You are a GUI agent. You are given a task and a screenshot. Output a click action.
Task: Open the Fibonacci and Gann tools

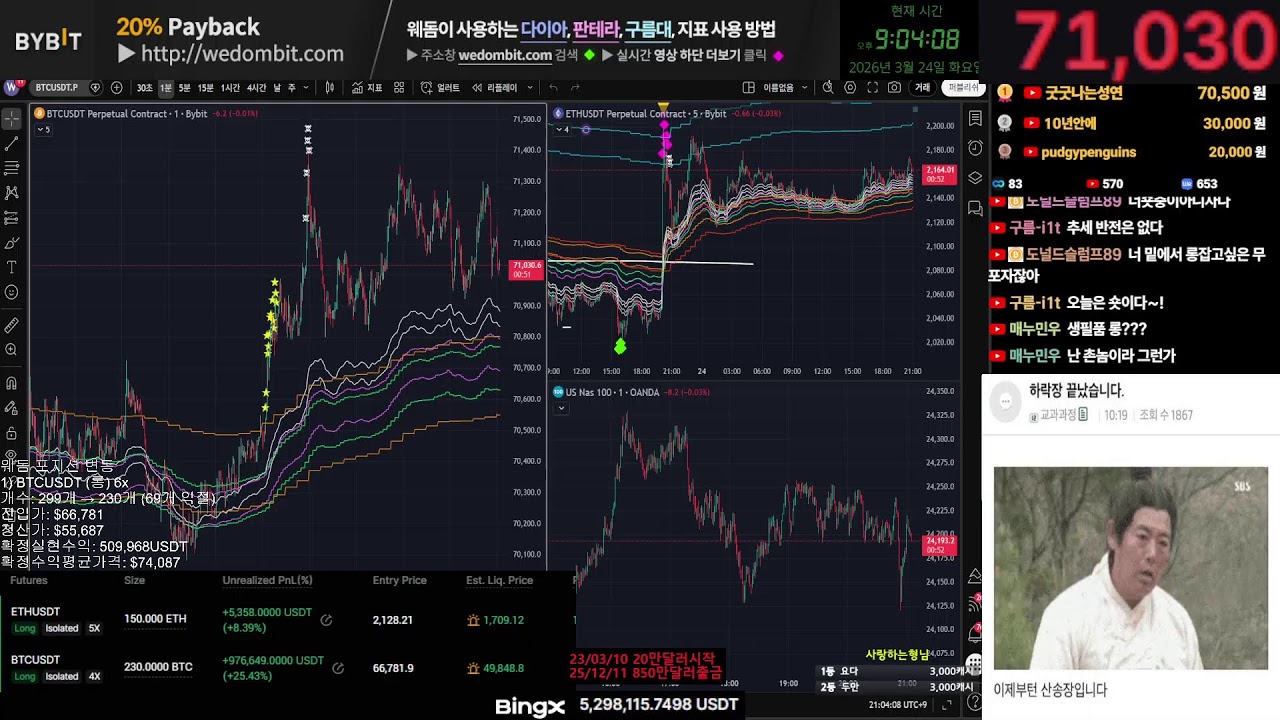(x=12, y=168)
